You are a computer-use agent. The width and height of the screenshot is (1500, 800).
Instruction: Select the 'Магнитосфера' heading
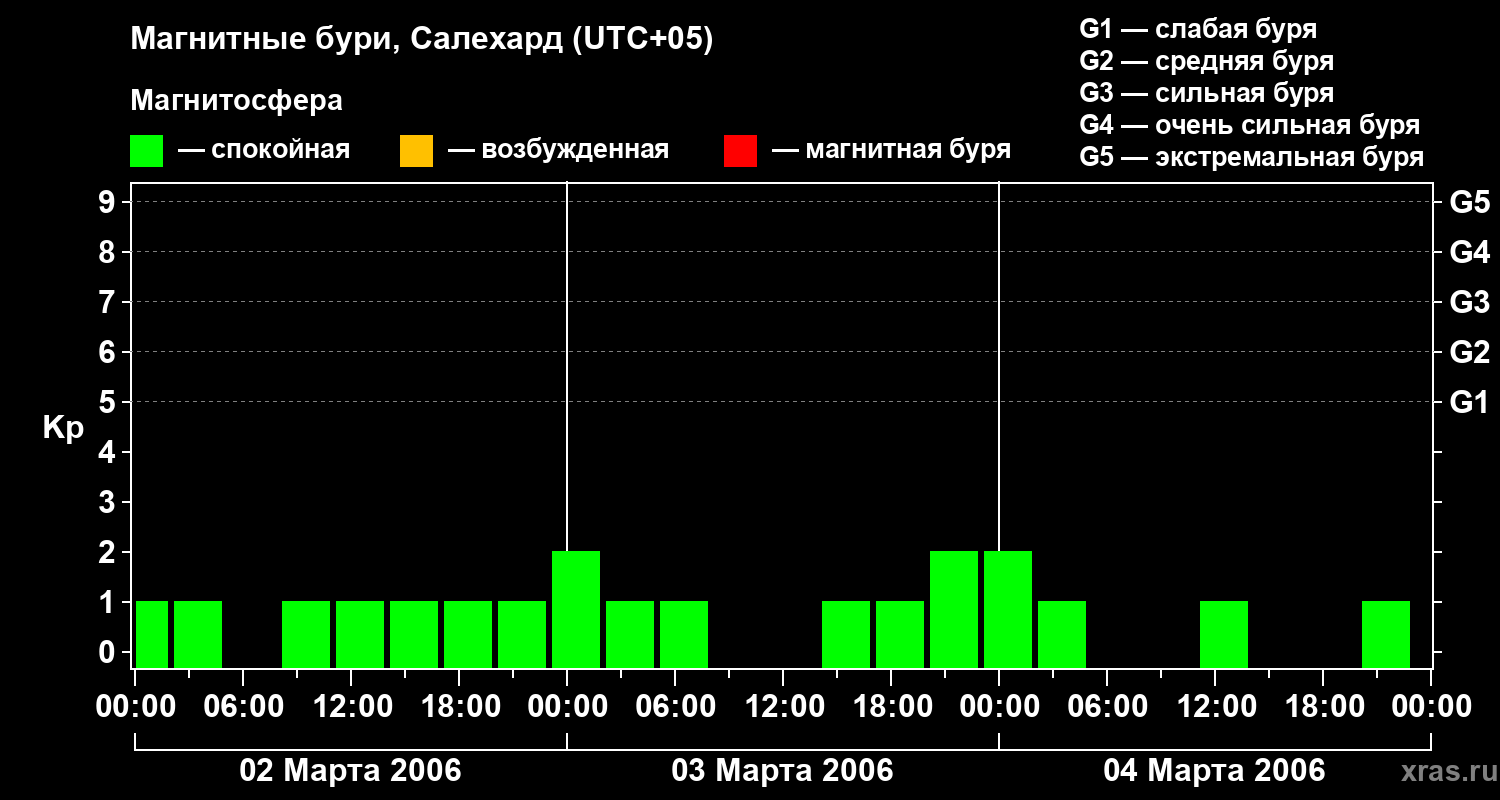pos(237,101)
